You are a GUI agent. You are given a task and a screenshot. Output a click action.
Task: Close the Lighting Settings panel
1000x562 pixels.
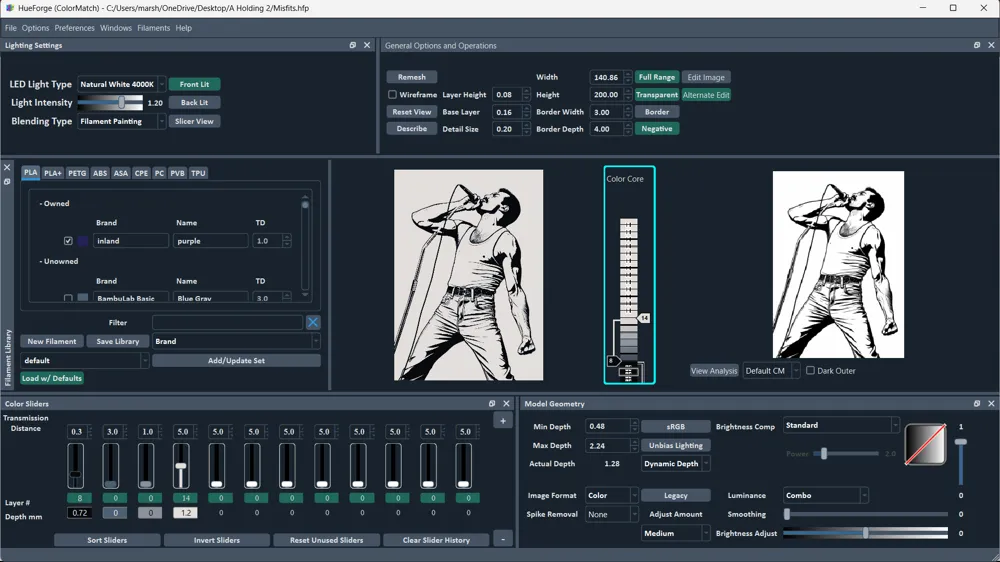coord(367,45)
